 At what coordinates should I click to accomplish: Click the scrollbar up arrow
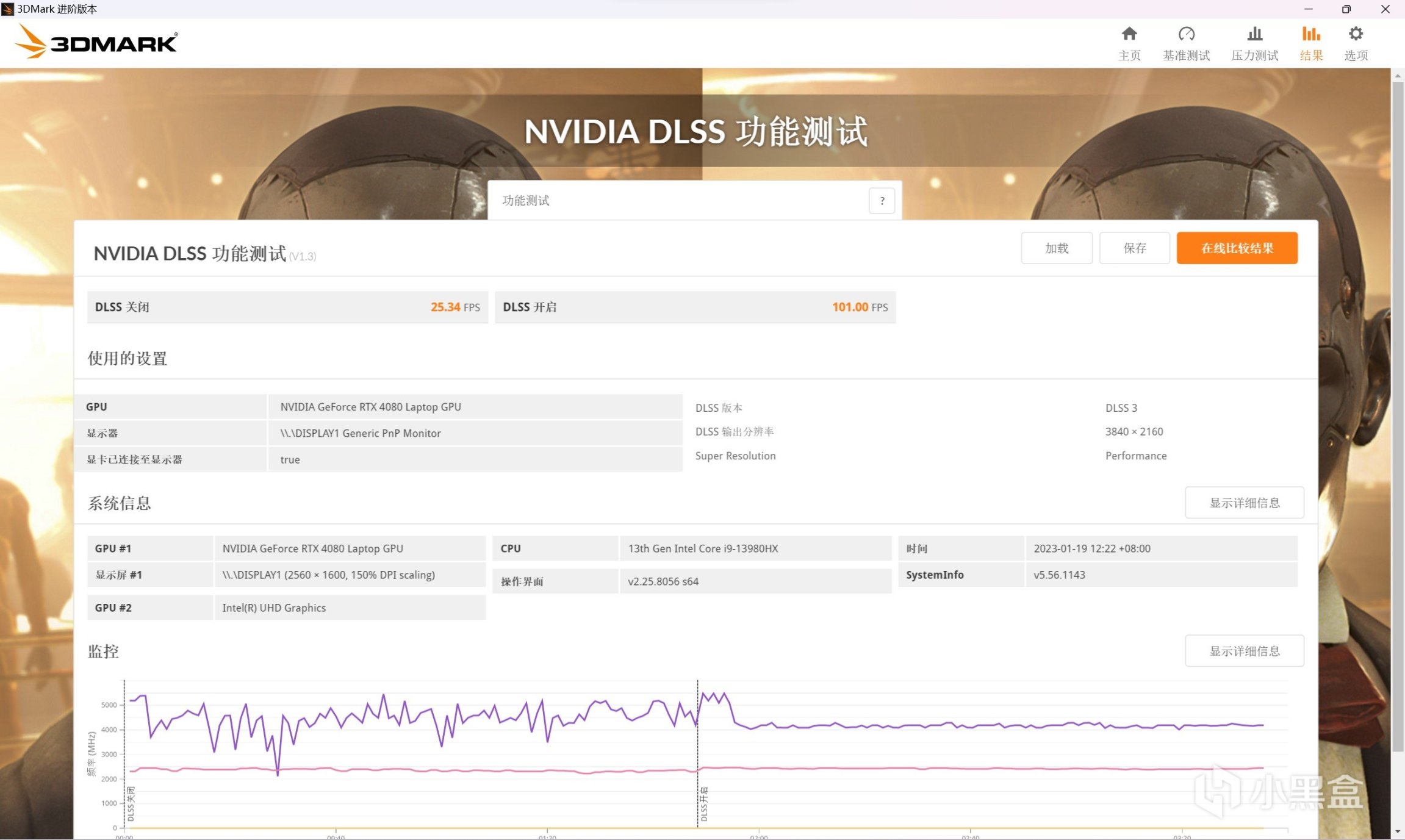[1398, 76]
